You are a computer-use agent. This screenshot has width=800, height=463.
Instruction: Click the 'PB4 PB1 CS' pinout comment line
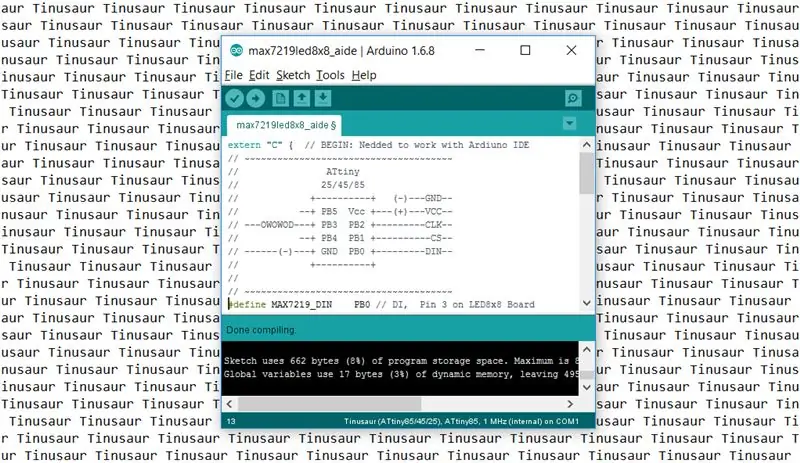340,238
